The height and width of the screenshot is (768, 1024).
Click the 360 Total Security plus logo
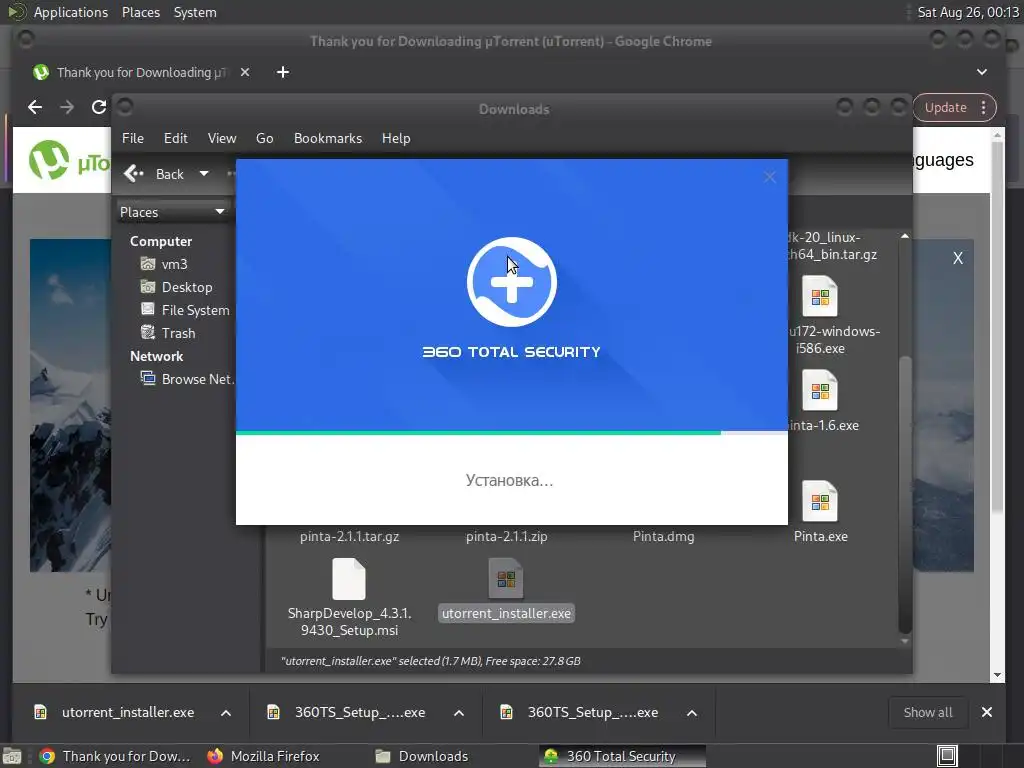(x=511, y=282)
